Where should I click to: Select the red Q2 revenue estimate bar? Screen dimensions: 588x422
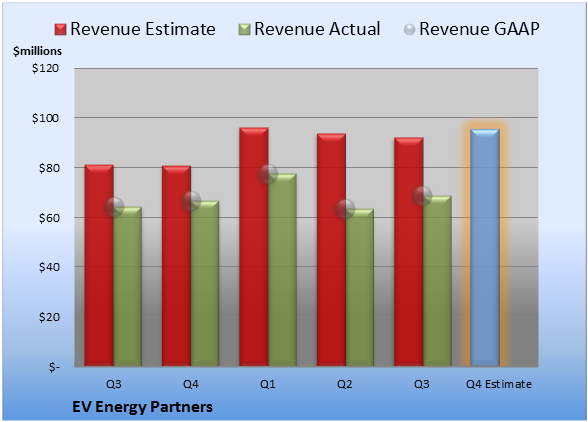tap(331, 249)
